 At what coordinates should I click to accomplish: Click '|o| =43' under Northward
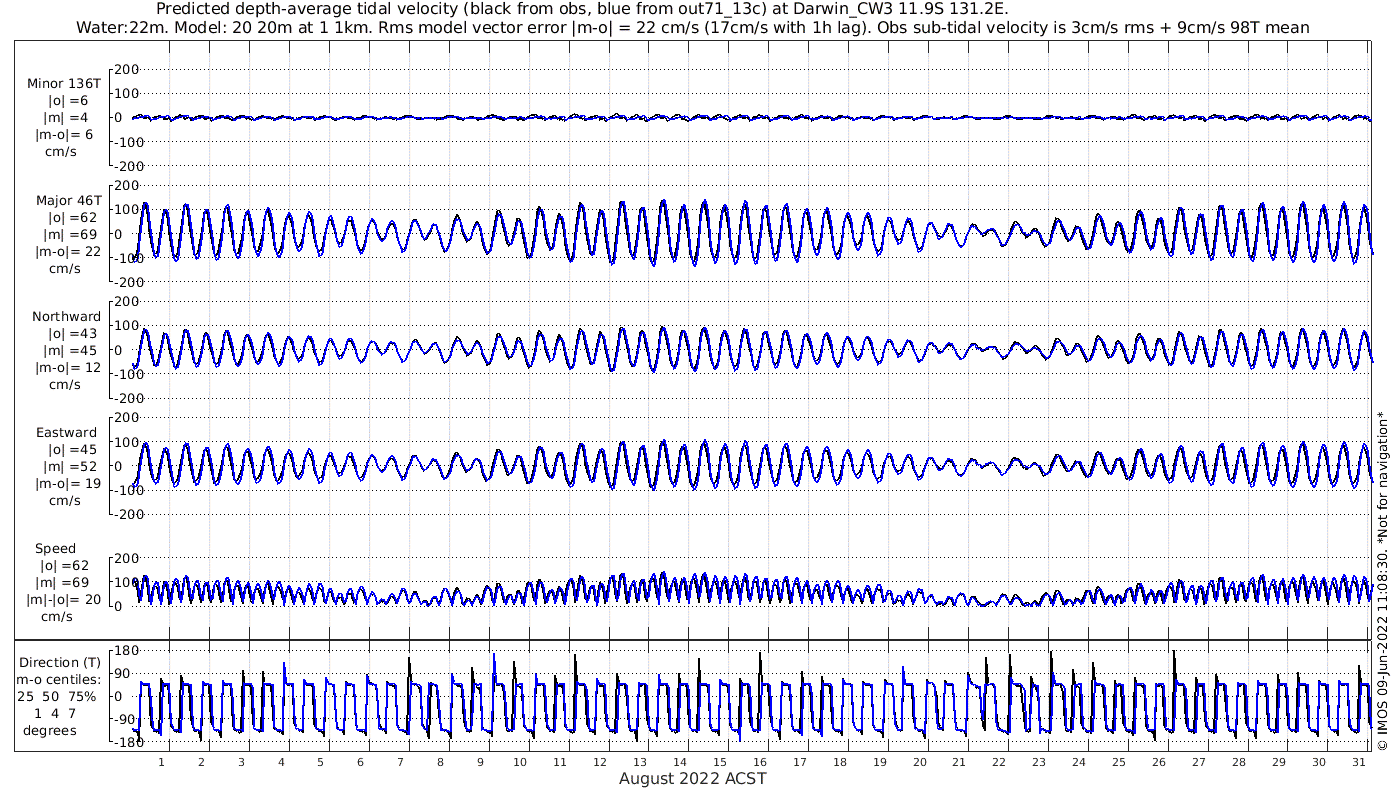click(71, 334)
